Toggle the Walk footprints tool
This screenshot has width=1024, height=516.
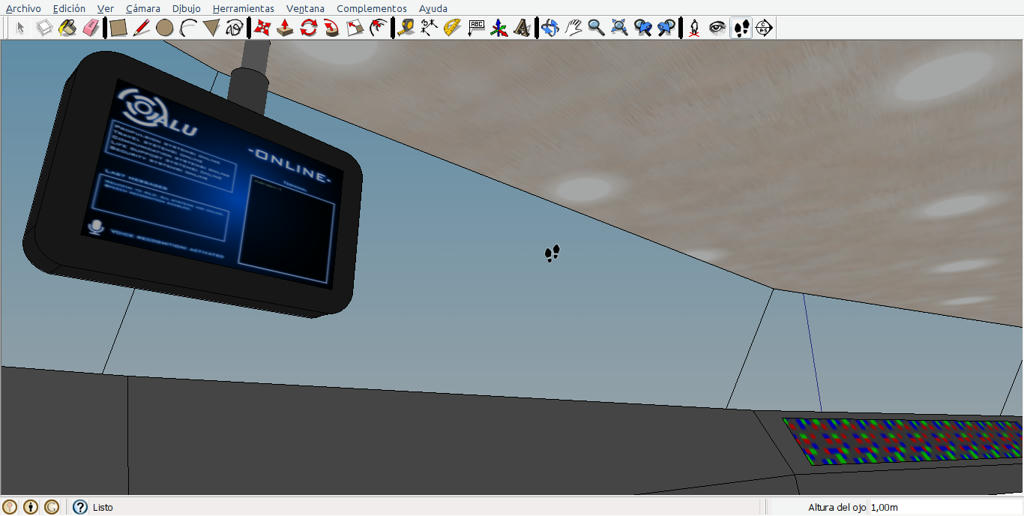741,27
